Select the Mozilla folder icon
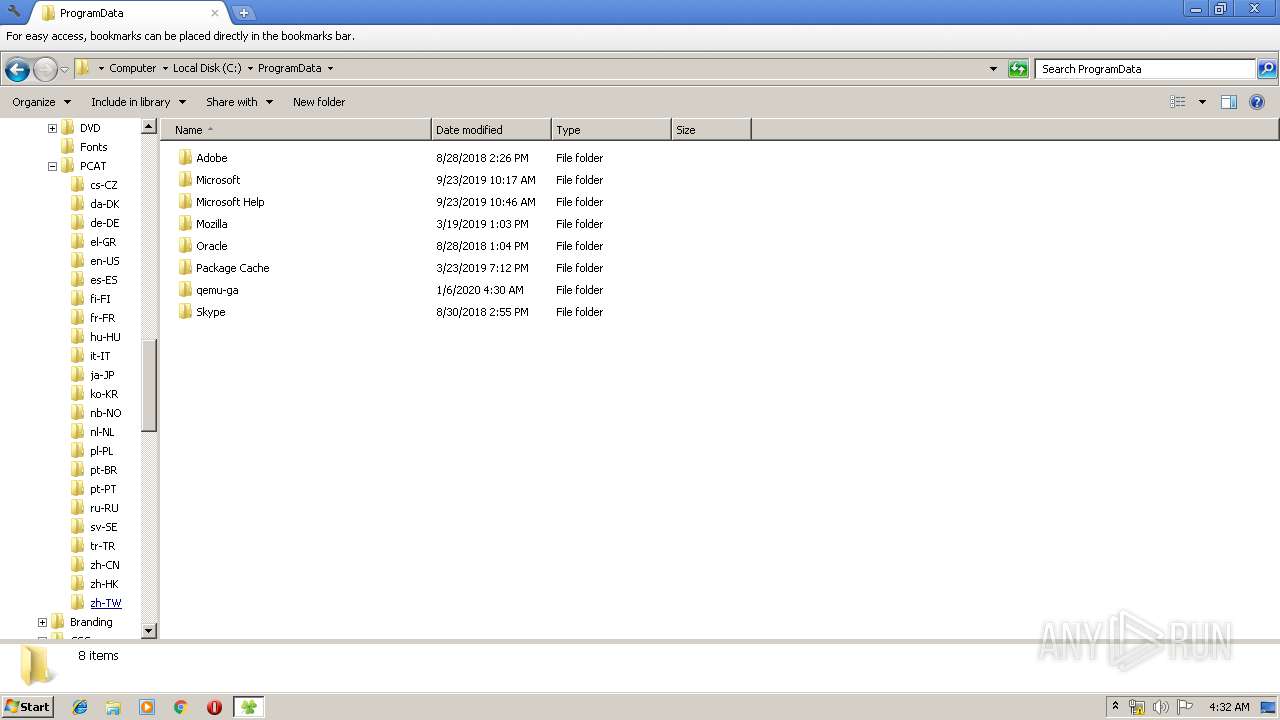 pos(185,224)
